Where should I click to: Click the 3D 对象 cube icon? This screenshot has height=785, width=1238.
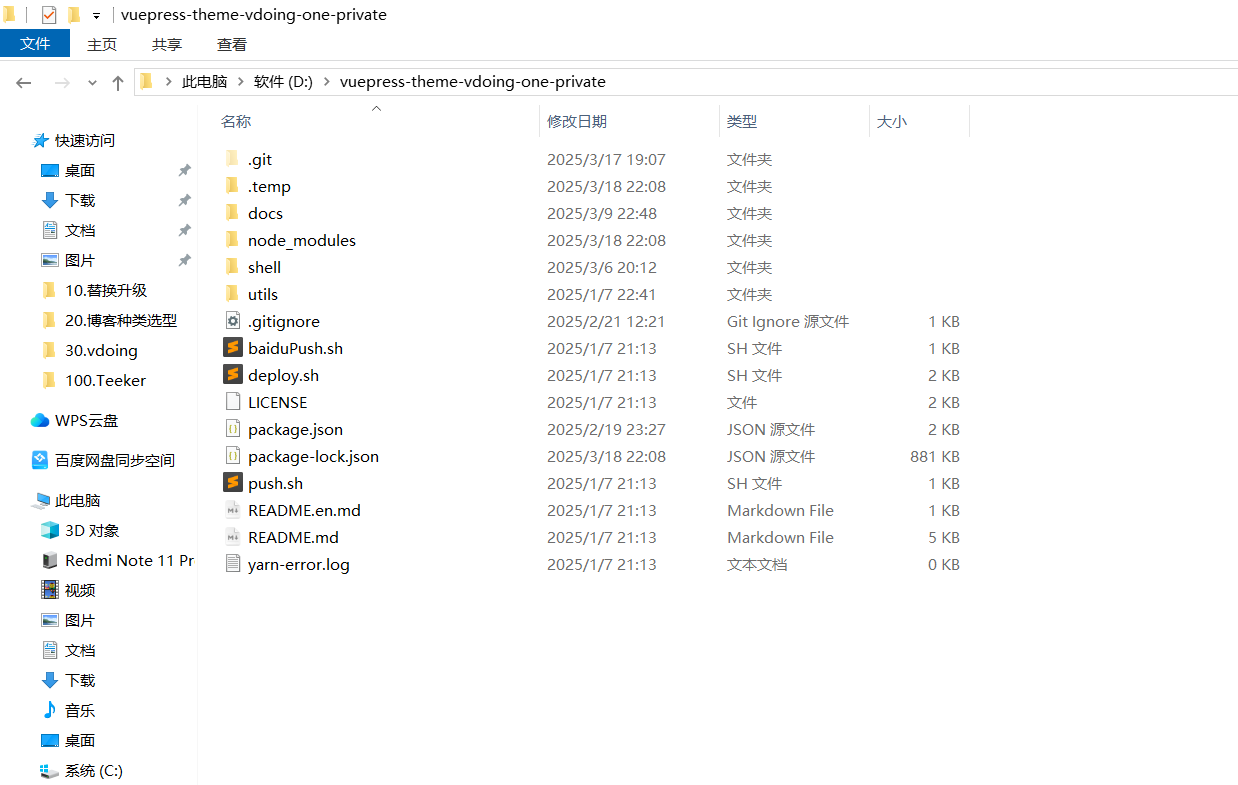point(50,530)
